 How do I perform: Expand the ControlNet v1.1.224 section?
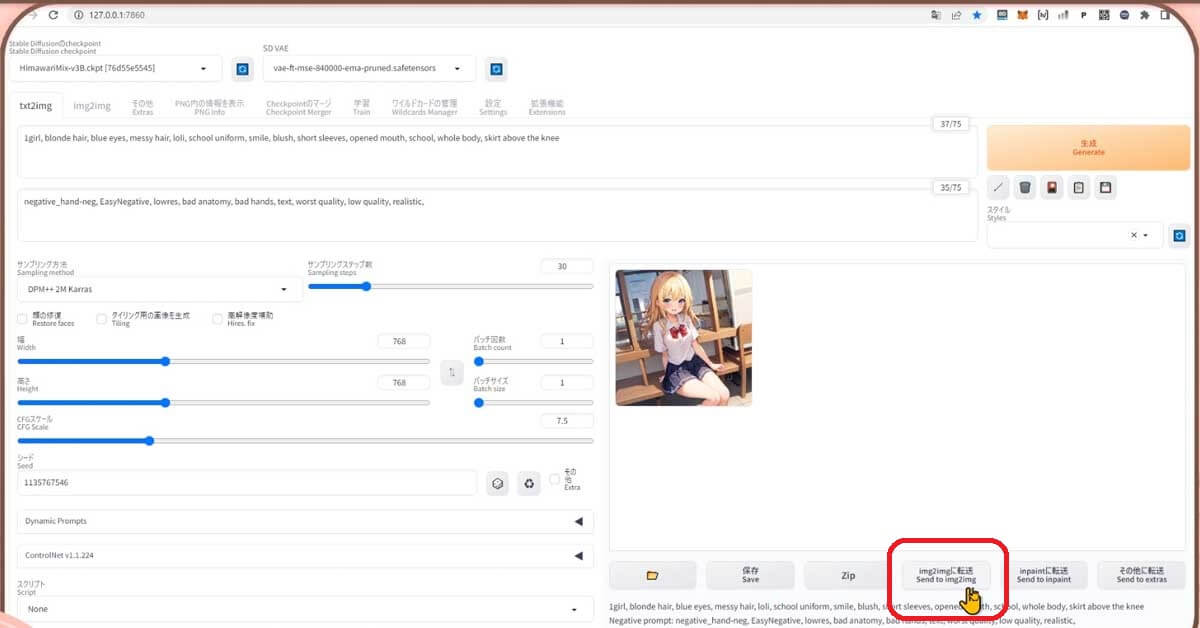click(x=300, y=555)
